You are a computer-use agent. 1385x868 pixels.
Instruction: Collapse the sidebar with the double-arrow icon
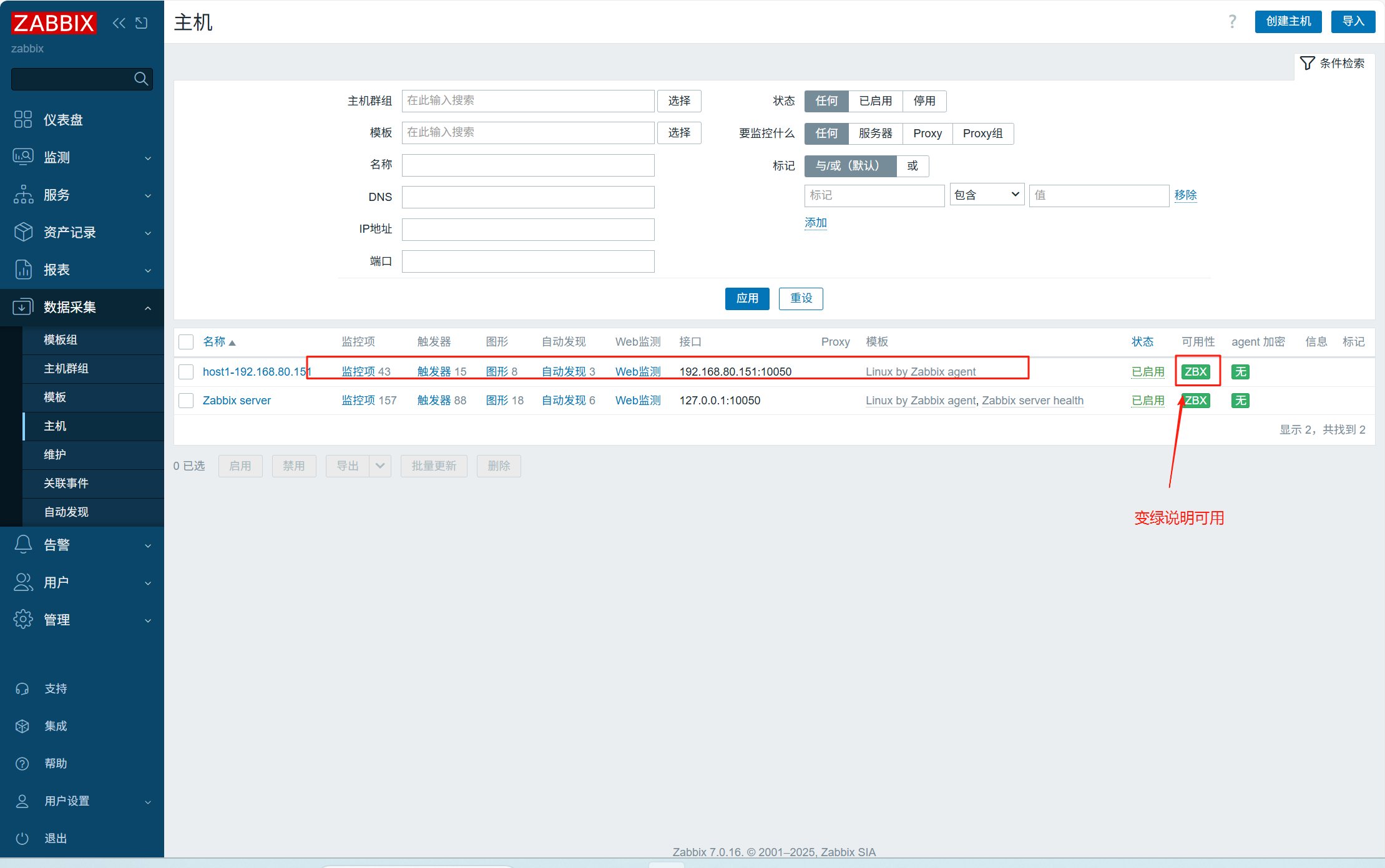[119, 23]
